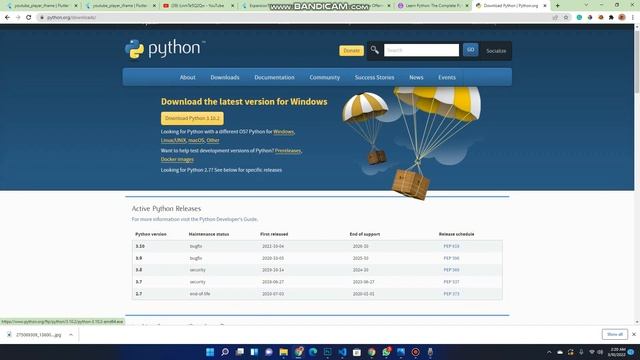Image resolution: width=640 pixels, height=360 pixels.
Task: Expand the downloaded jpg file options
Action: (71, 335)
